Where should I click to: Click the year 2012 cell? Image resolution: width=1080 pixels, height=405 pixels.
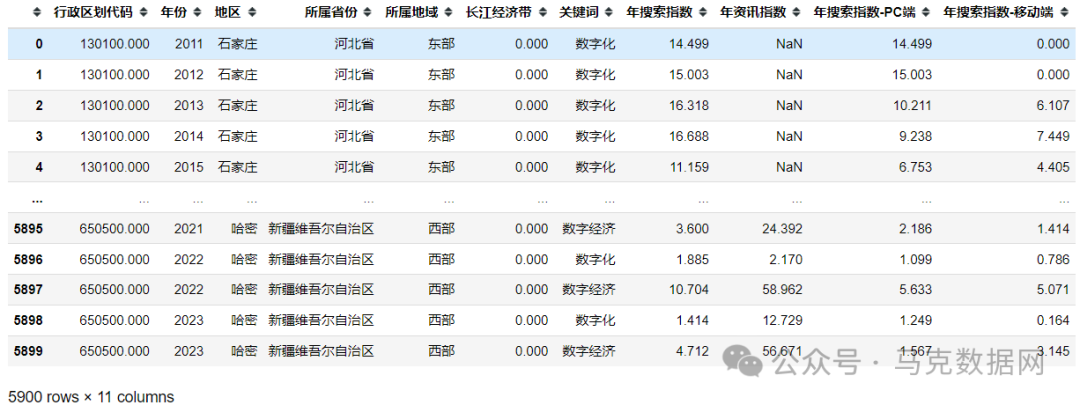pos(189,75)
